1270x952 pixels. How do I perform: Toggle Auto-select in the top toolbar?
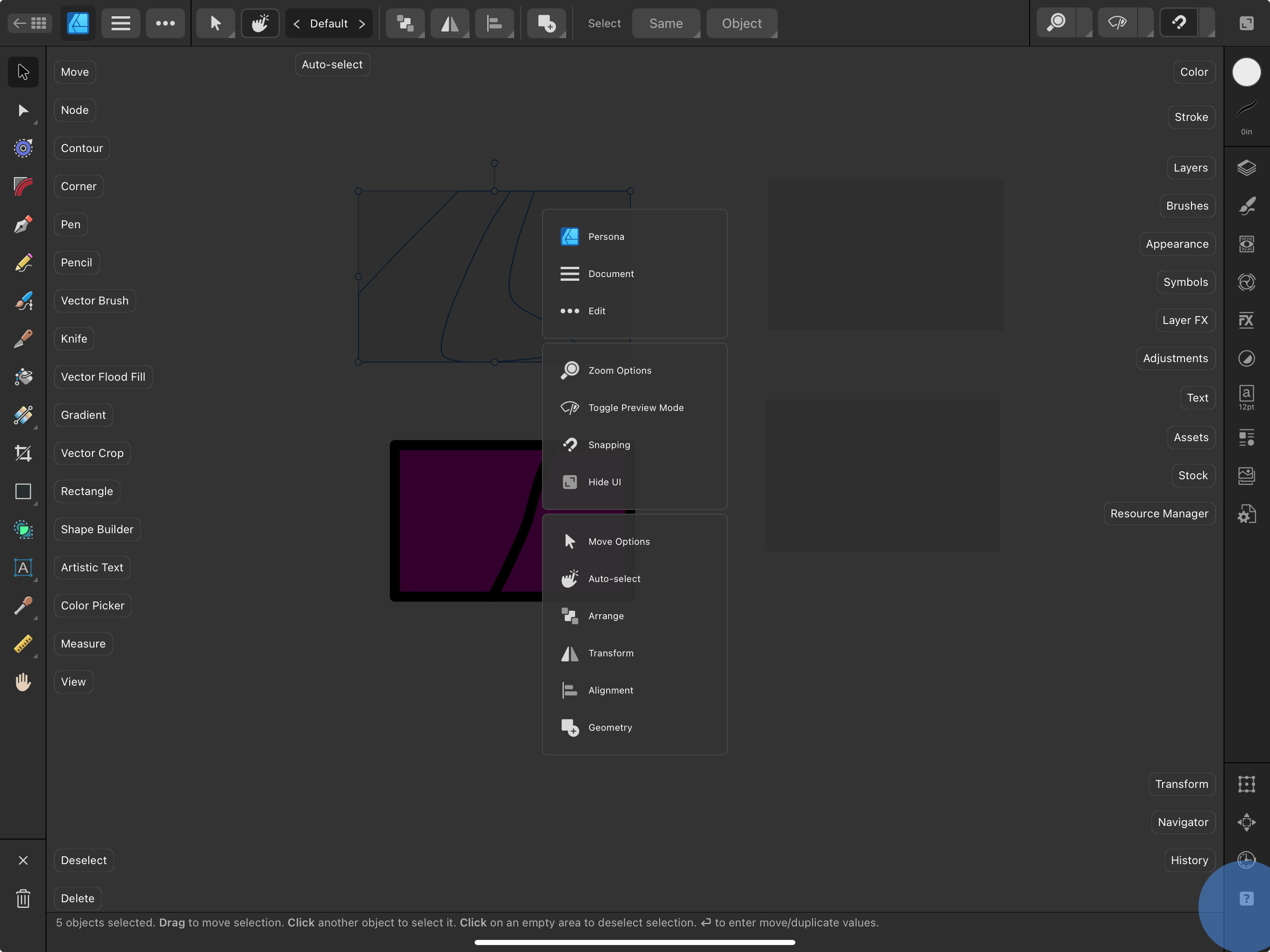pyautogui.click(x=260, y=24)
